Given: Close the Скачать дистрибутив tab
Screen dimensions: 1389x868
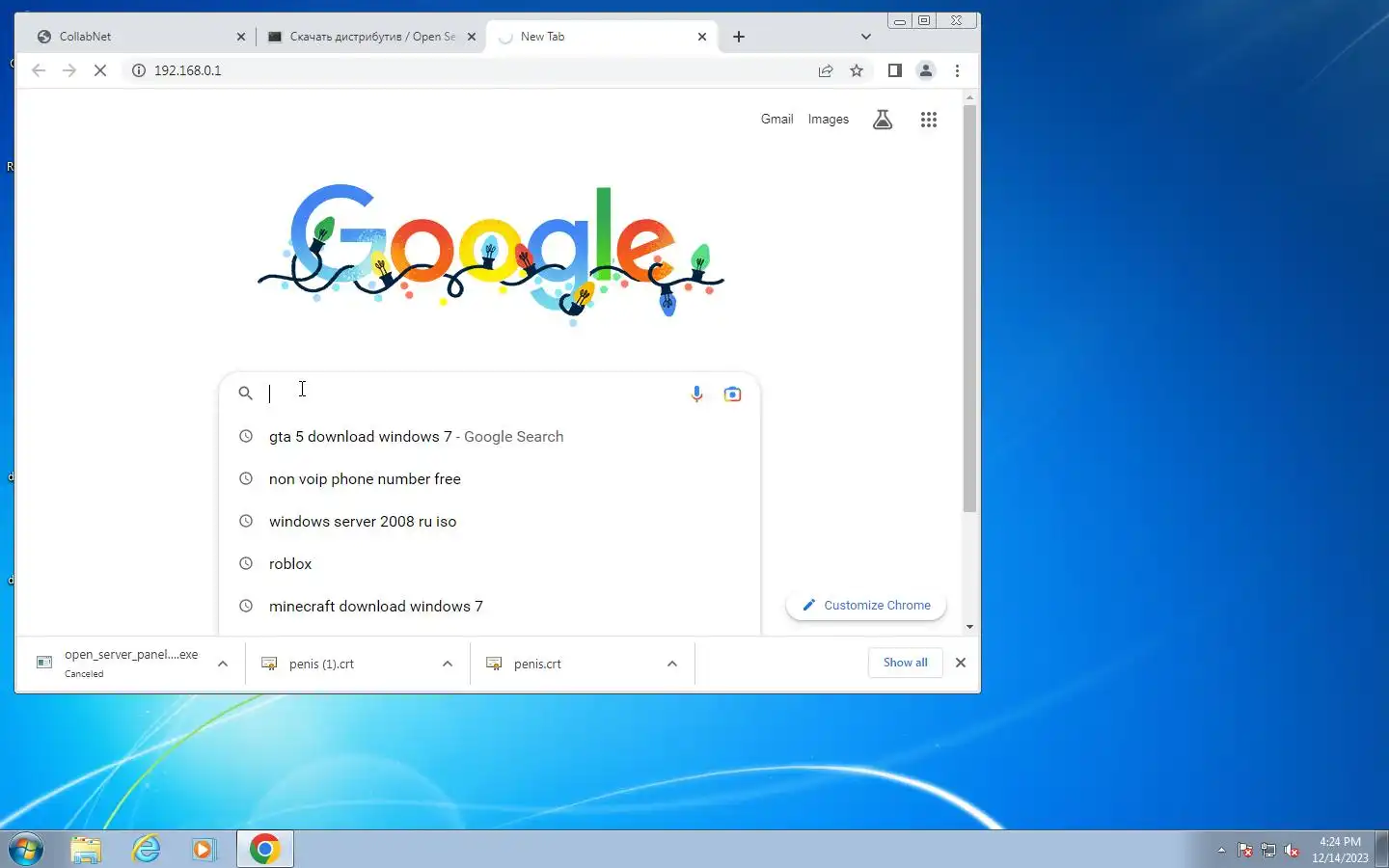Looking at the screenshot, I should click(472, 37).
